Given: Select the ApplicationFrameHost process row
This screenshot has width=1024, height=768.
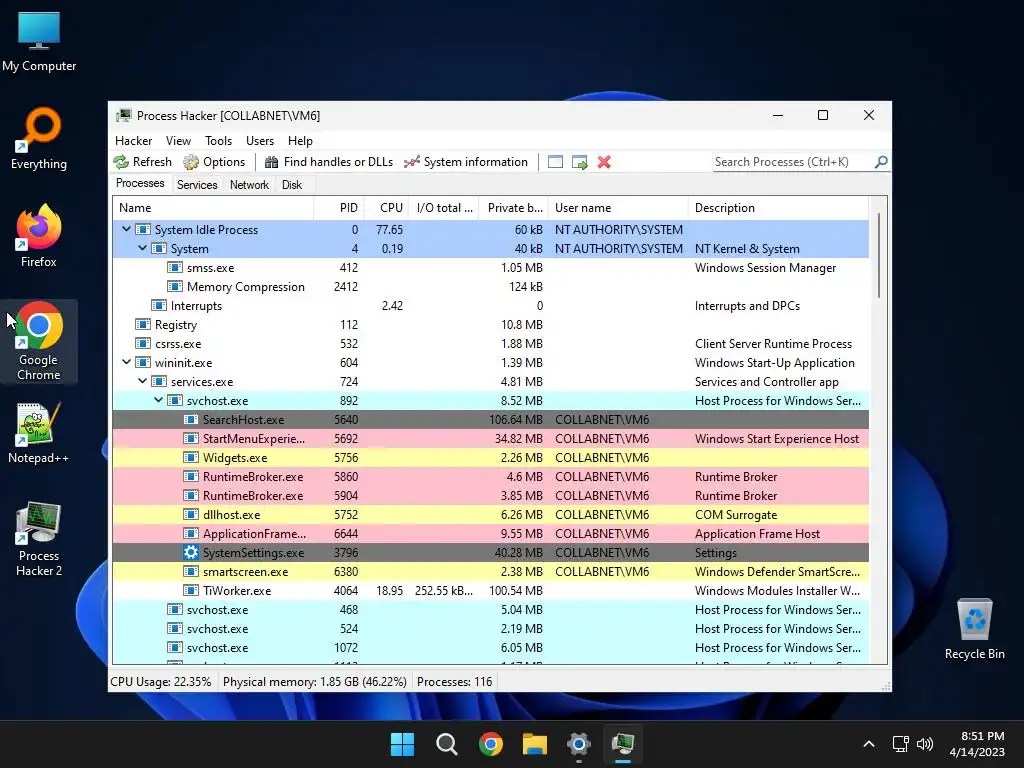Looking at the screenshot, I should point(490,533).
